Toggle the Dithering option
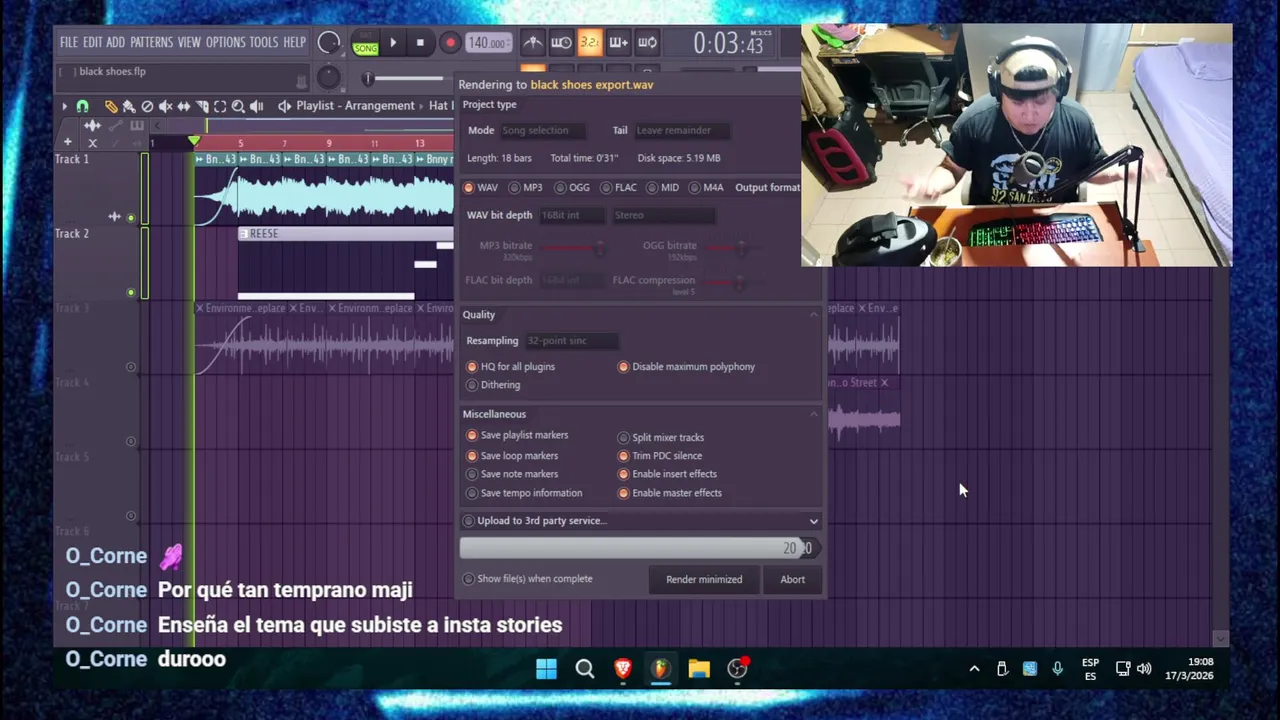 (x=493, y=385)
